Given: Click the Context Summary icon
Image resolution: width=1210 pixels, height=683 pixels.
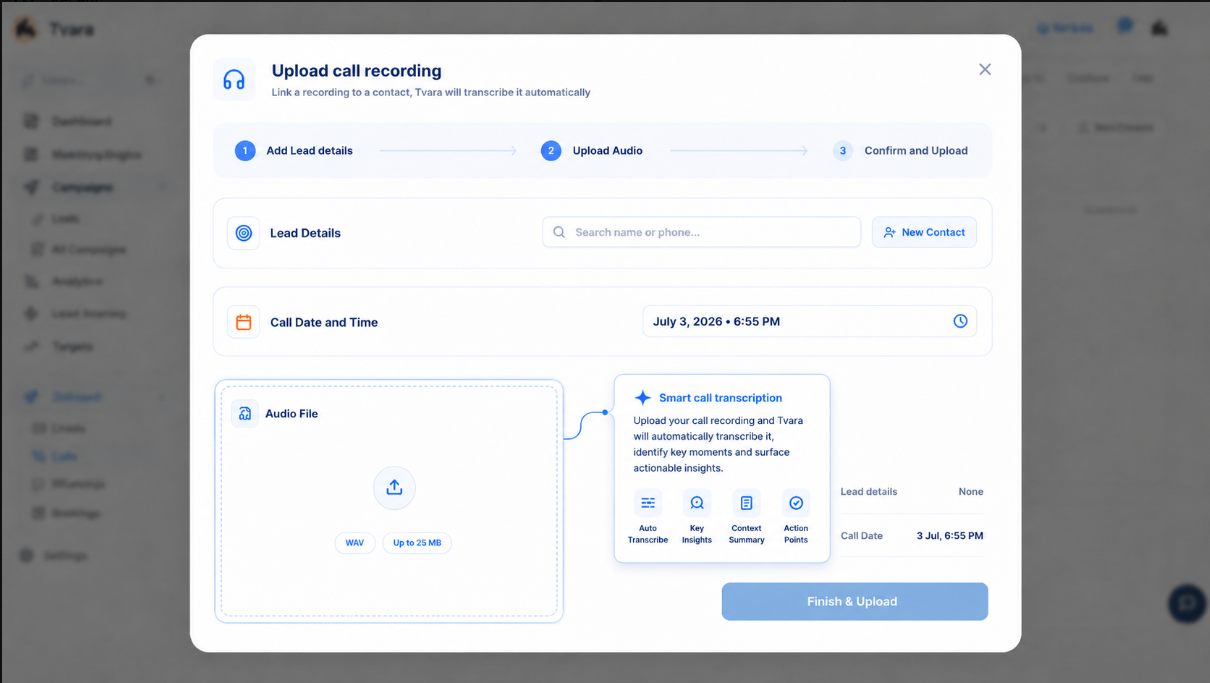Looking at the screenshot, I should [746, 503].
